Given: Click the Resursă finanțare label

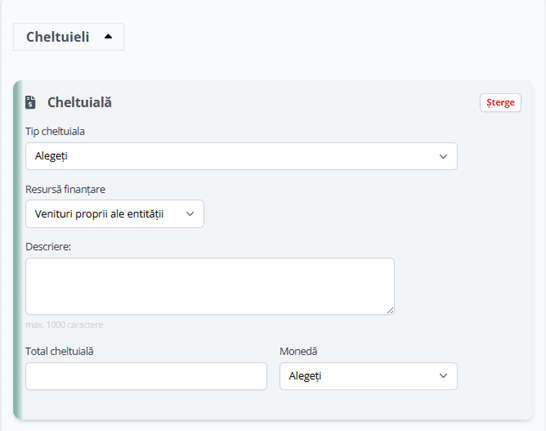Looking at the screenshot, I should point(65,189).
